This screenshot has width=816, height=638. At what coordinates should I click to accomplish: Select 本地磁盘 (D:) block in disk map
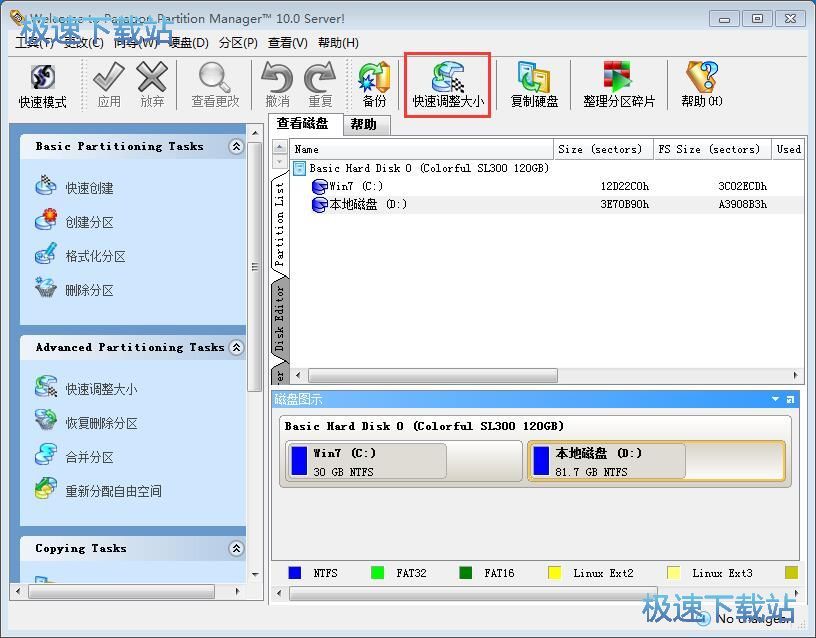coord(657,462)
